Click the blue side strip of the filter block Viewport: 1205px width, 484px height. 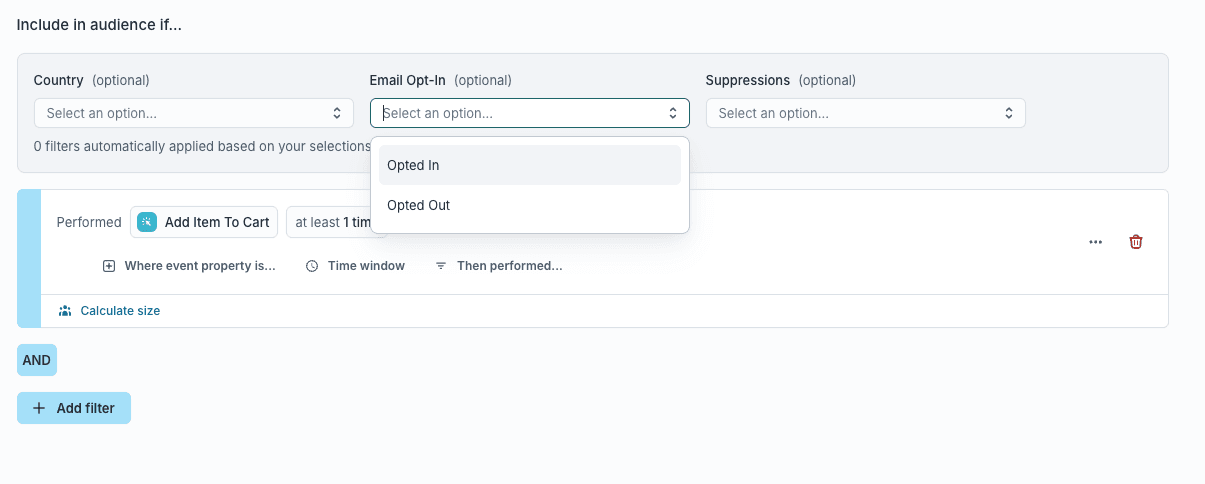29,258
